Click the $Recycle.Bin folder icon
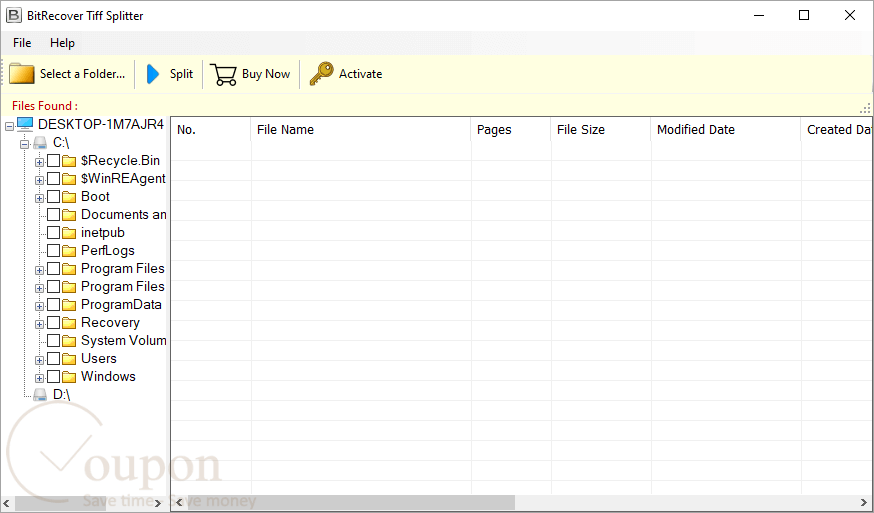Screen dimensions: 874x513 coord(69,161)
